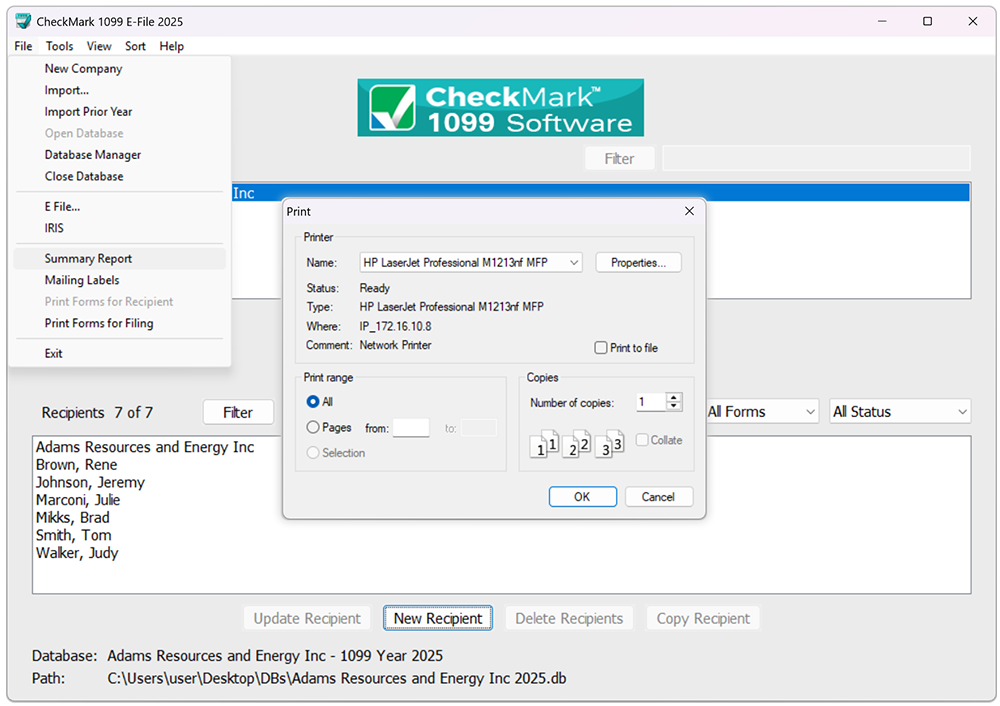Open the Help menu
Viewport: 1000px width, 706px height.
[172, 46]
